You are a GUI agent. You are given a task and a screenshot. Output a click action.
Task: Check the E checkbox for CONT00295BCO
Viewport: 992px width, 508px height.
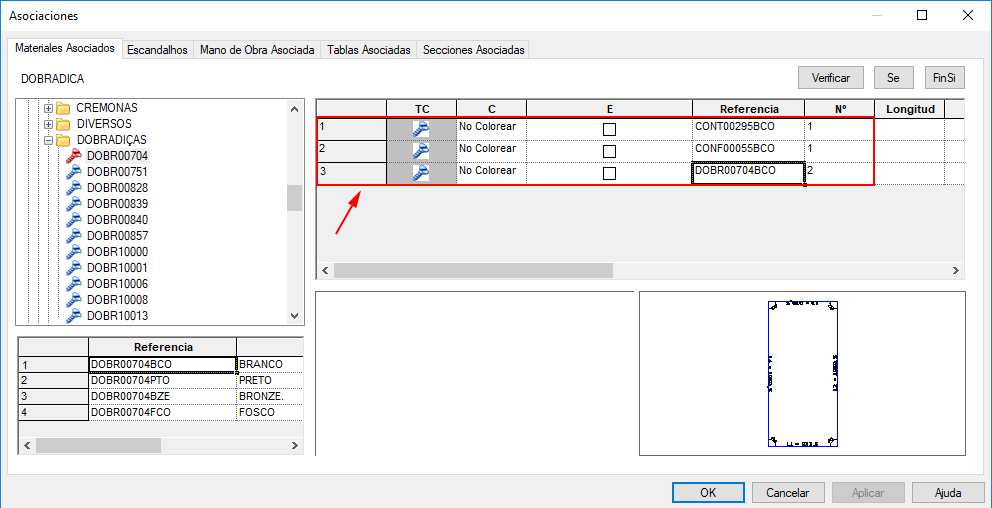[x=609, y=129]
